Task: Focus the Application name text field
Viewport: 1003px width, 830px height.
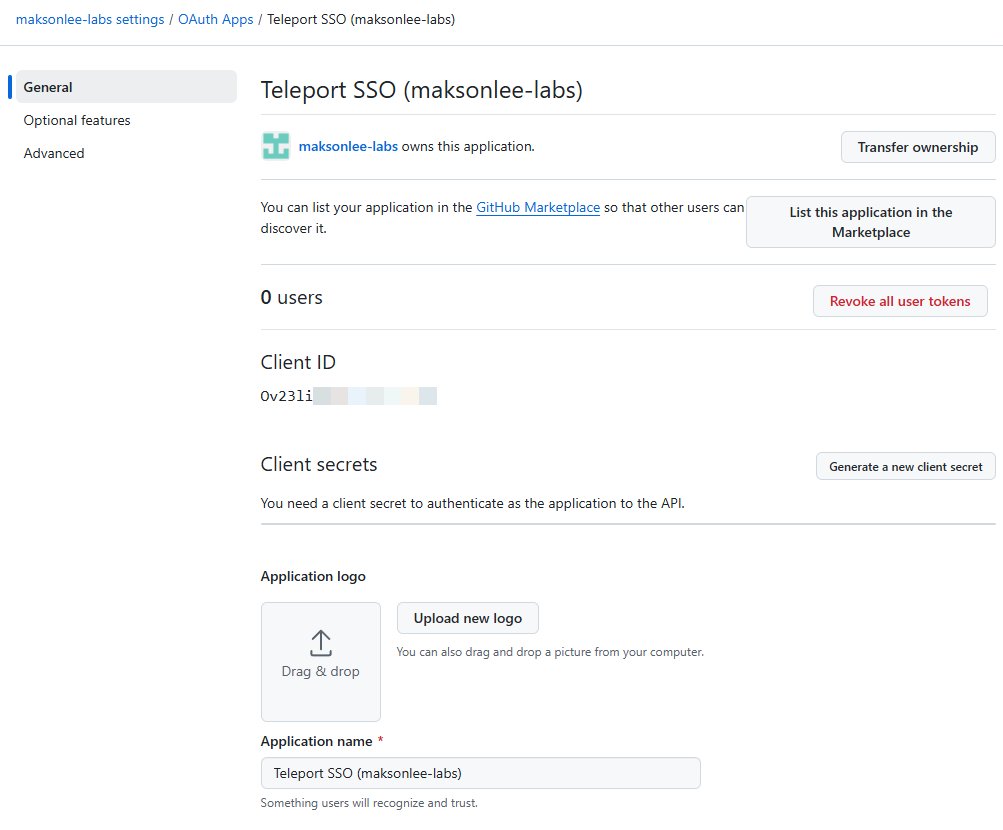Action: (x=480, y=773)
